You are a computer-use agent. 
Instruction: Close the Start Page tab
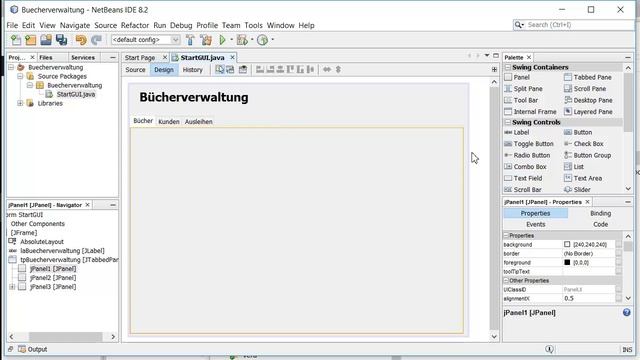coord(165,58)
